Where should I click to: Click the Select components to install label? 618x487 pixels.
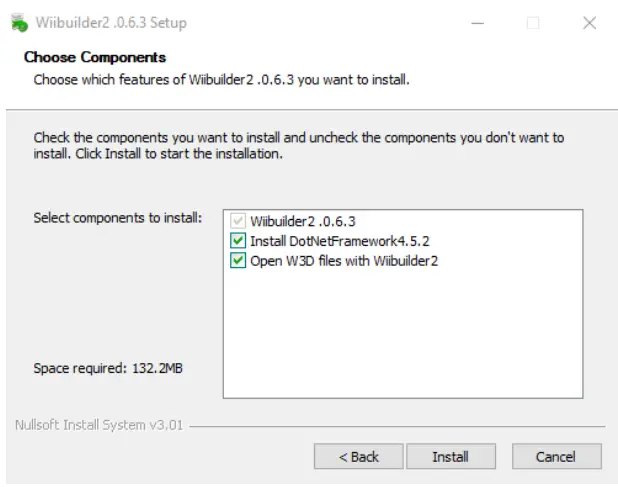118,217
